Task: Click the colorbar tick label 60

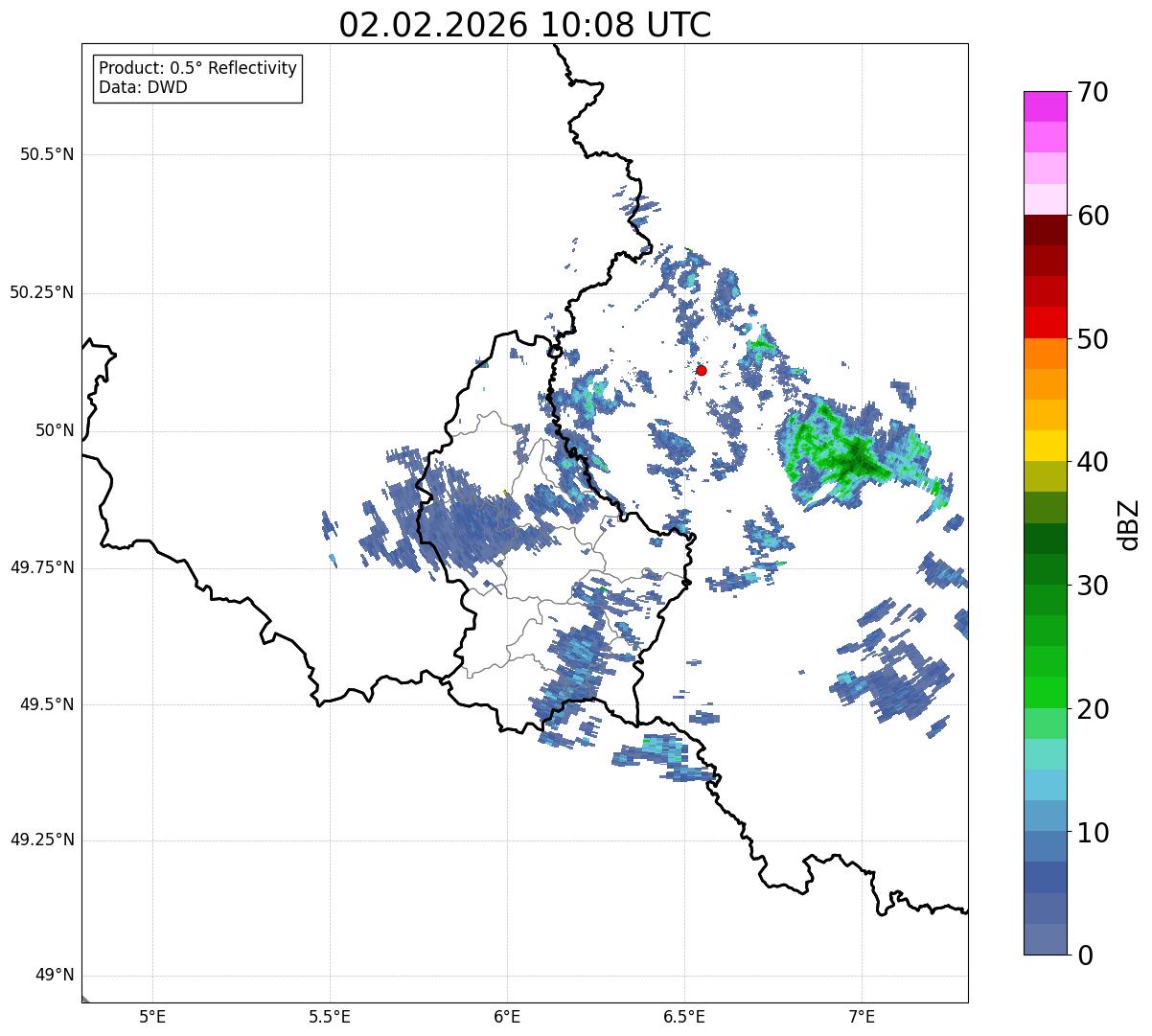Action: pos(1094,216)
